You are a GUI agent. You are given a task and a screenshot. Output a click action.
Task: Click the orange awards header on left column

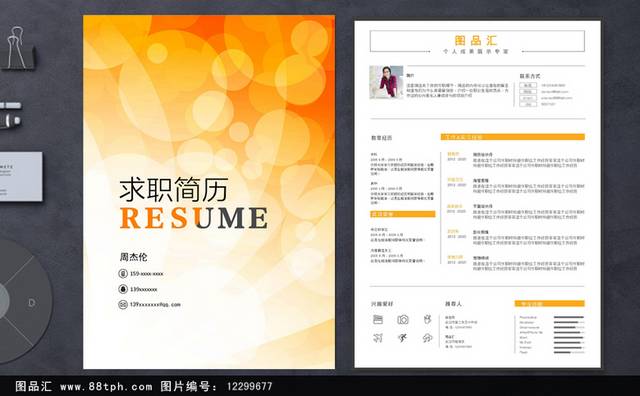click(x=402, y=214)
